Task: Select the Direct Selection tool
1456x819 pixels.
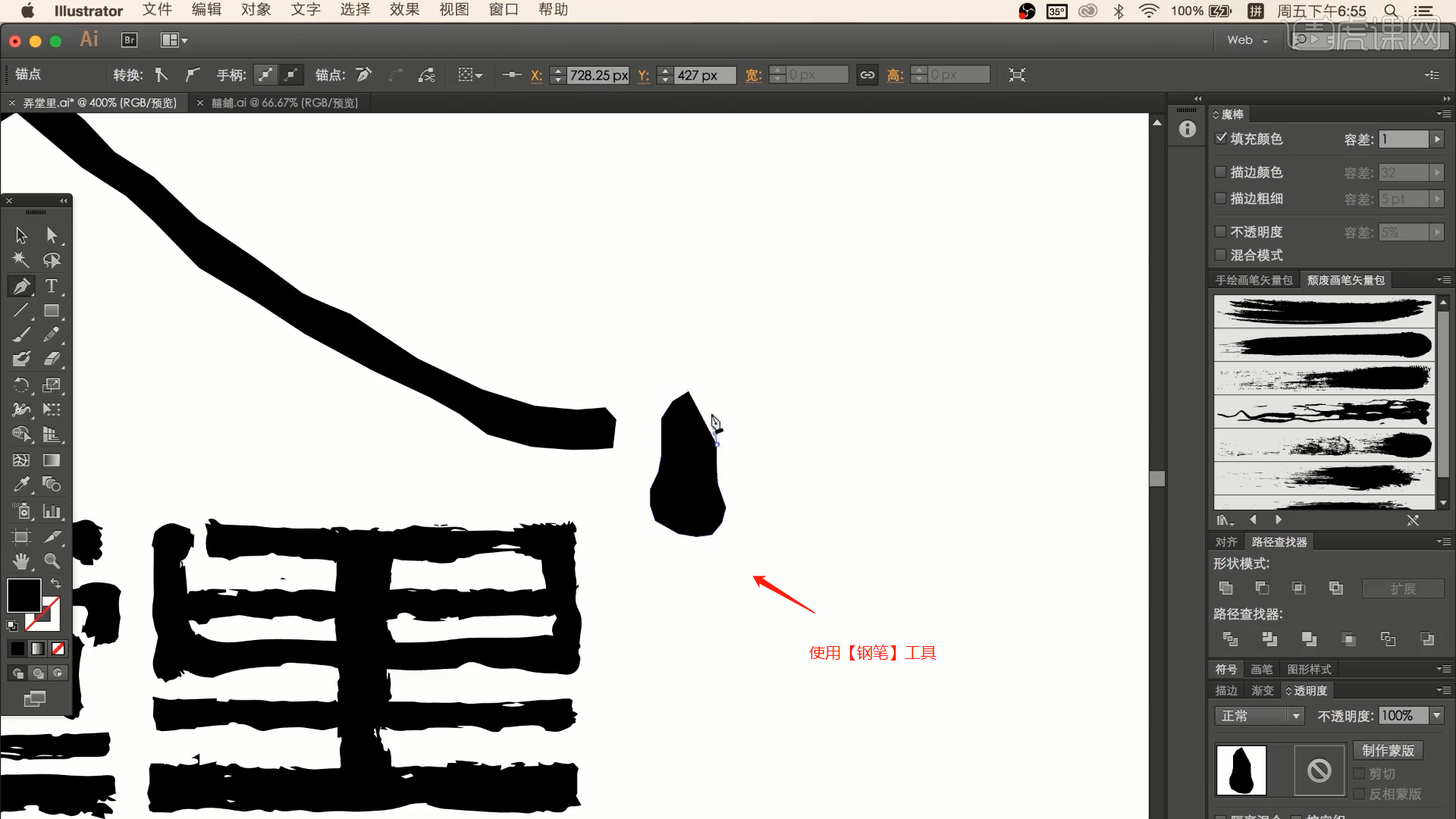Action: (x=52, y=234)
